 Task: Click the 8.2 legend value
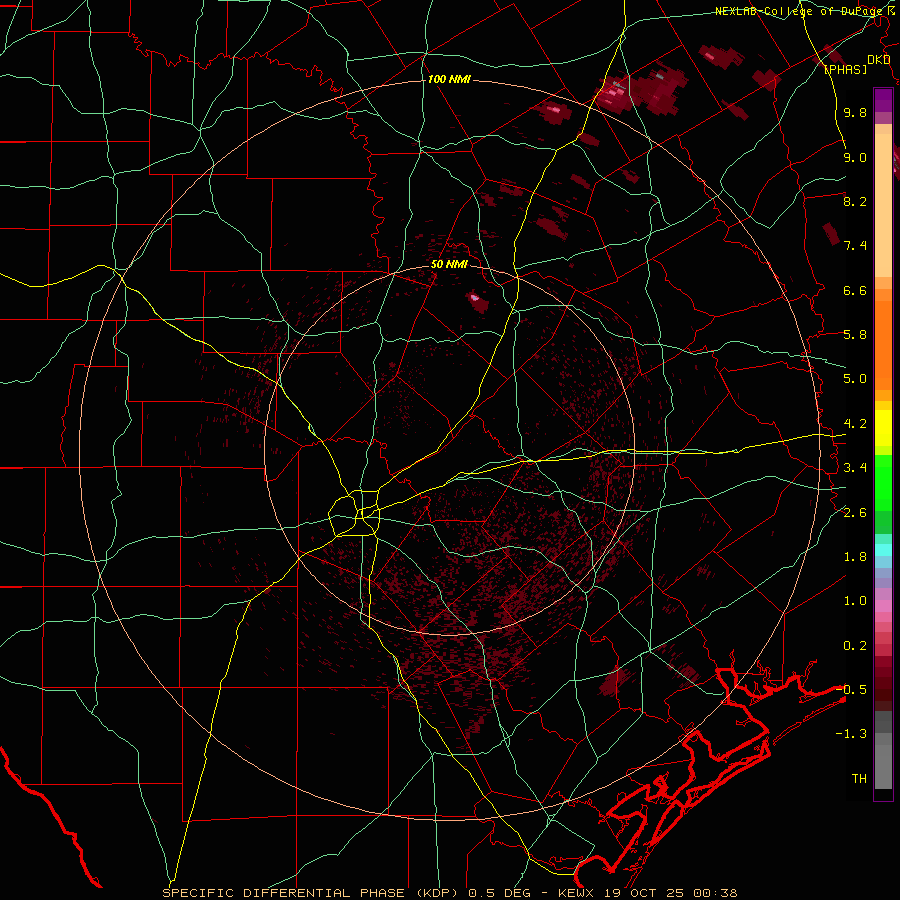pyautogui.click(x=855, y=201)
